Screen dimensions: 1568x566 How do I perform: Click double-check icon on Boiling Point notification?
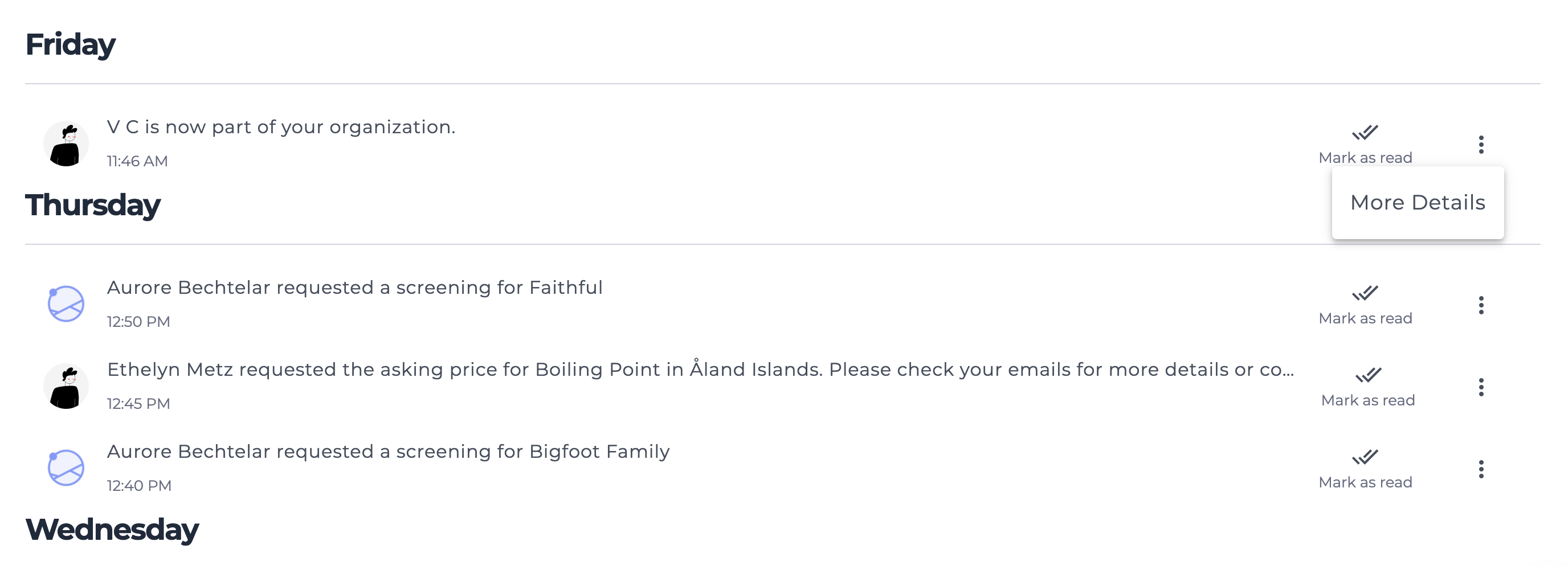click(x=1368, y=375)
